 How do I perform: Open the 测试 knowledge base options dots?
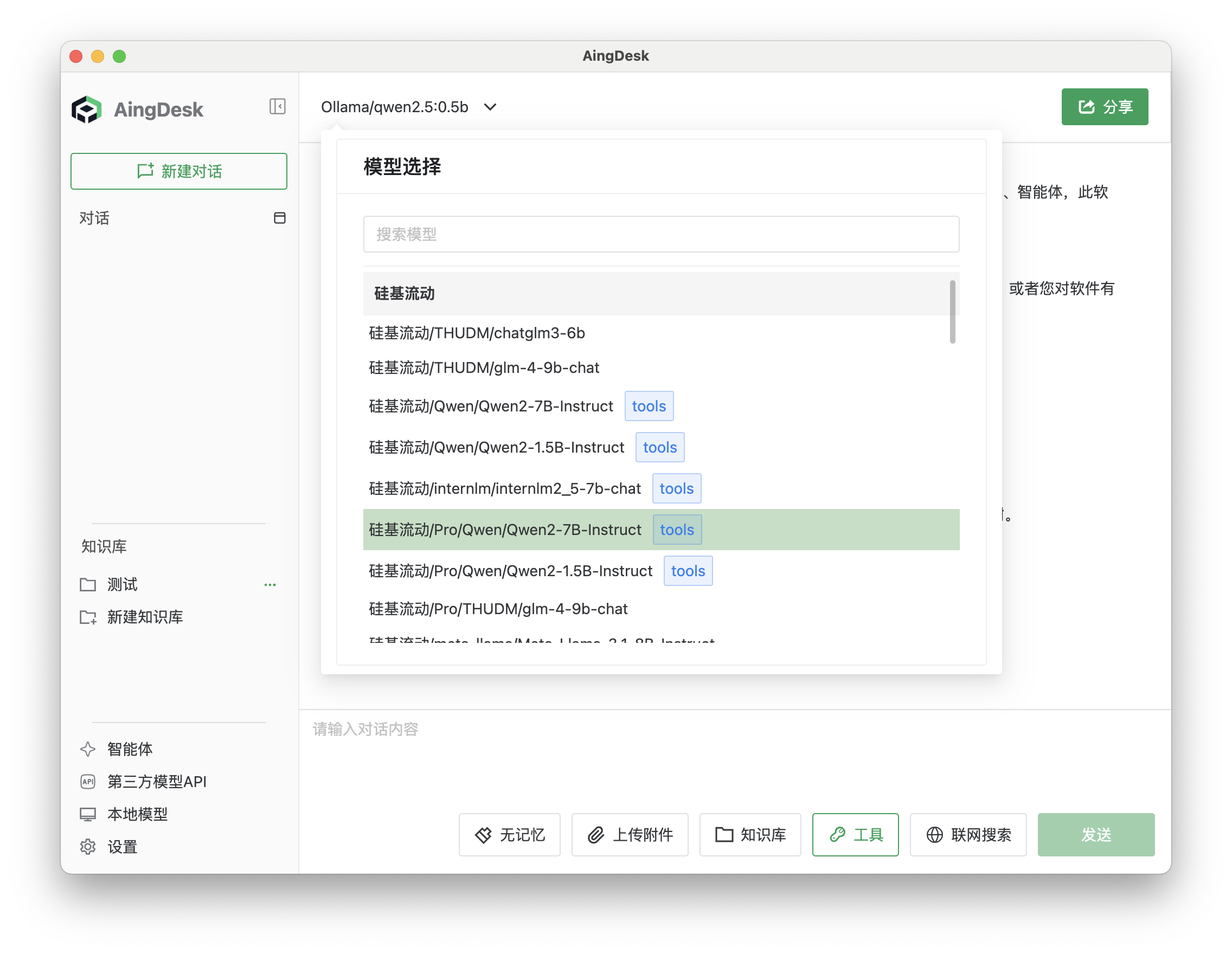tap(270, 585)
